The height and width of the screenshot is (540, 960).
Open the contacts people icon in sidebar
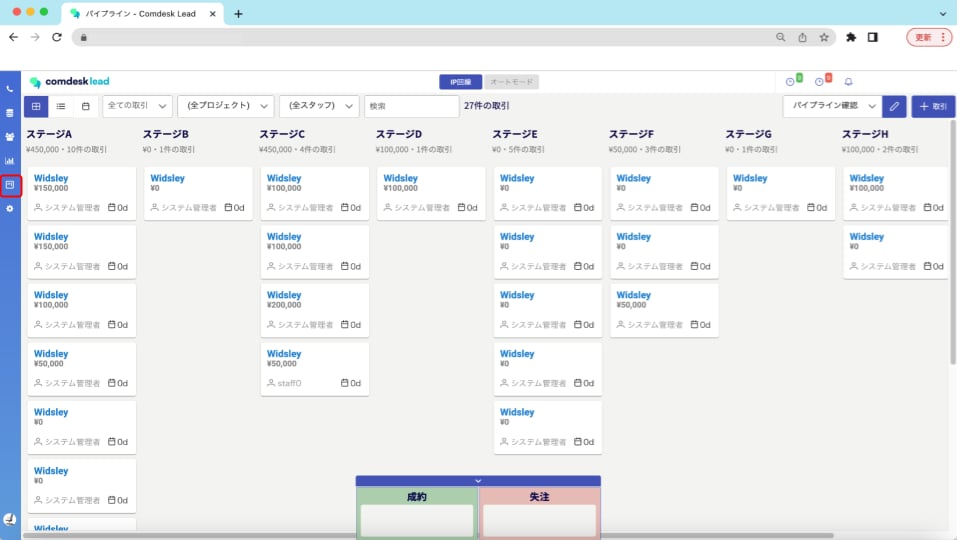pos(10,137)
